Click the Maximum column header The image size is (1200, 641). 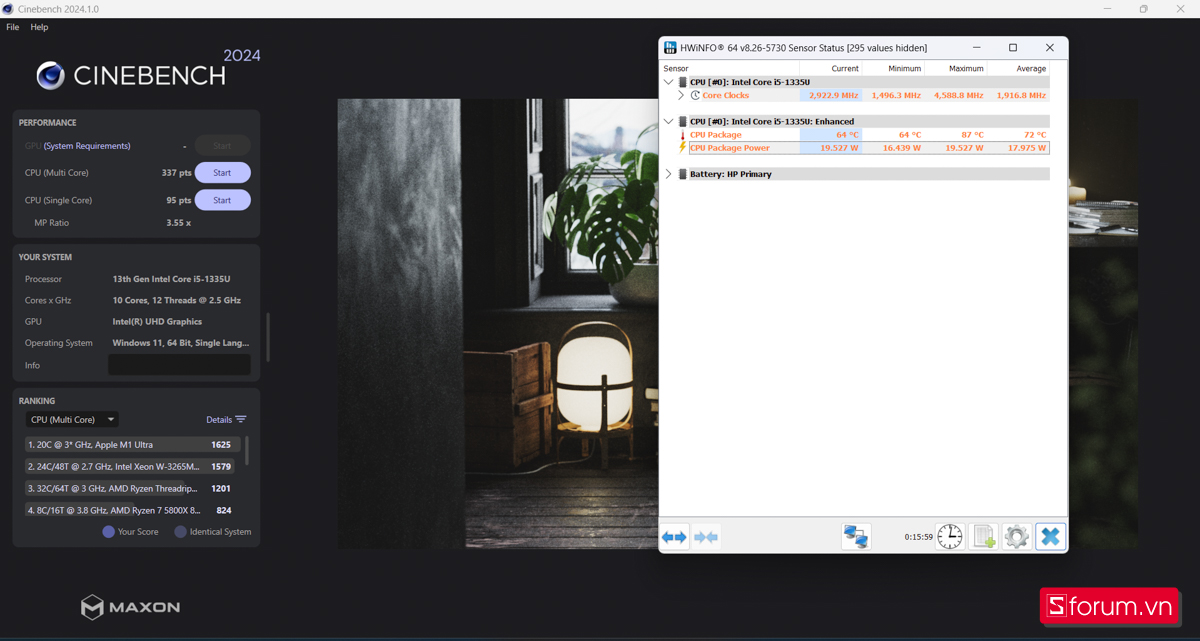coord(955,69)
